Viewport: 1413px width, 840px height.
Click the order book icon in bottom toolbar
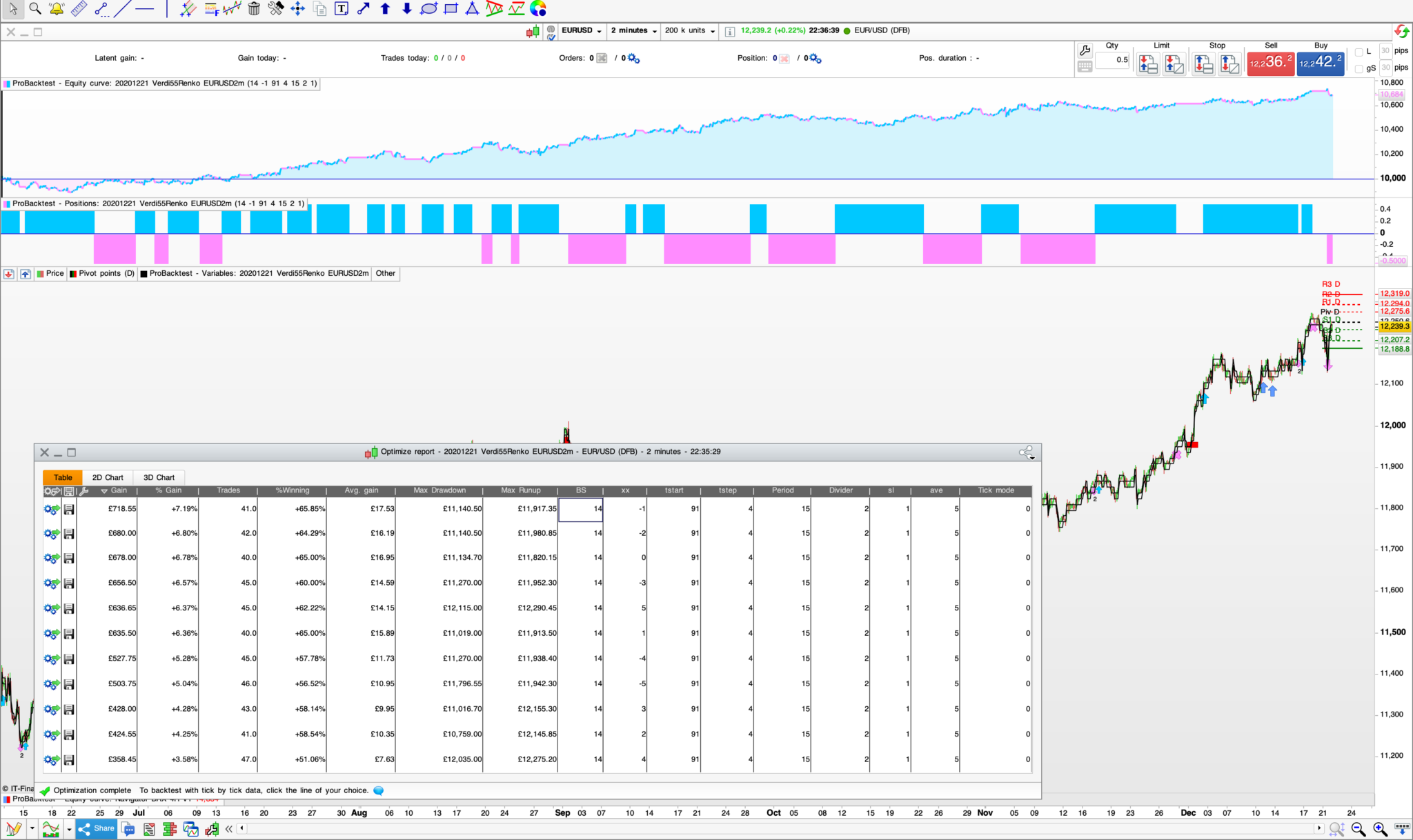tap(169, 829)
